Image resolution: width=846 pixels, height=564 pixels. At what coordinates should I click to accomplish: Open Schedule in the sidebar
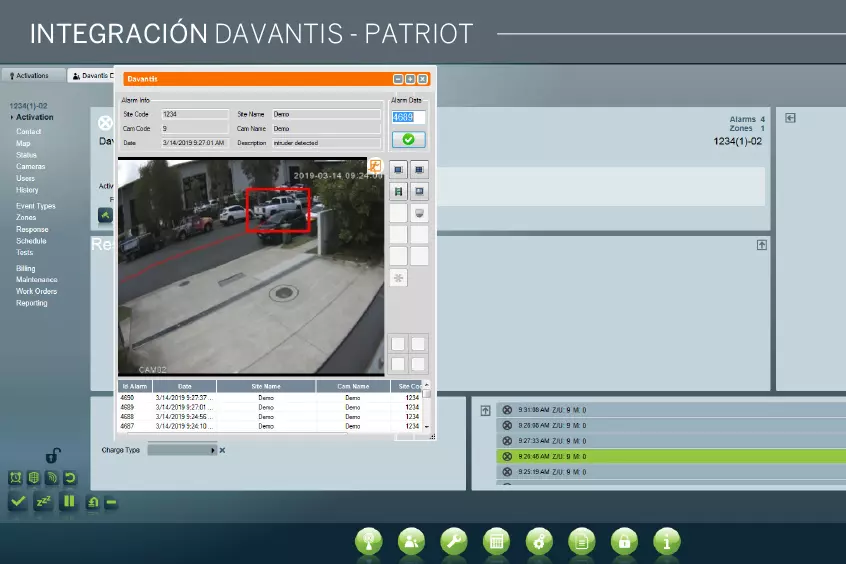tap(31, 241)
